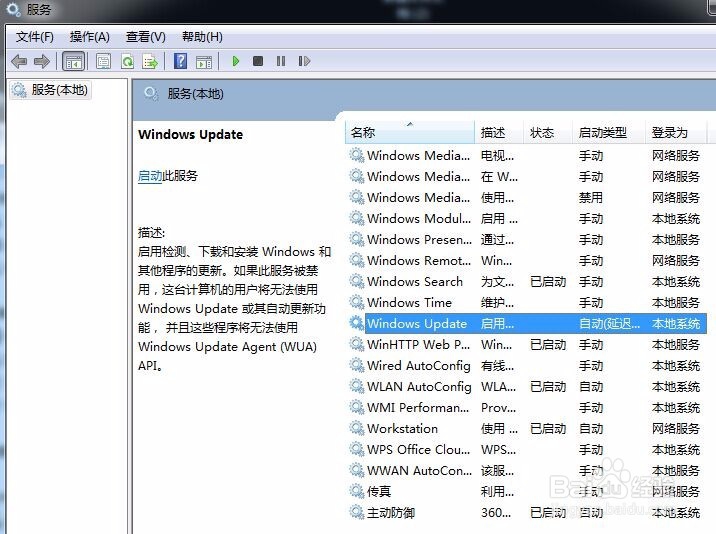This screenshot has height=534, width=716.
Task: Stop the service with the square icon
Action: pyautogui.click(x=258, y=61)
